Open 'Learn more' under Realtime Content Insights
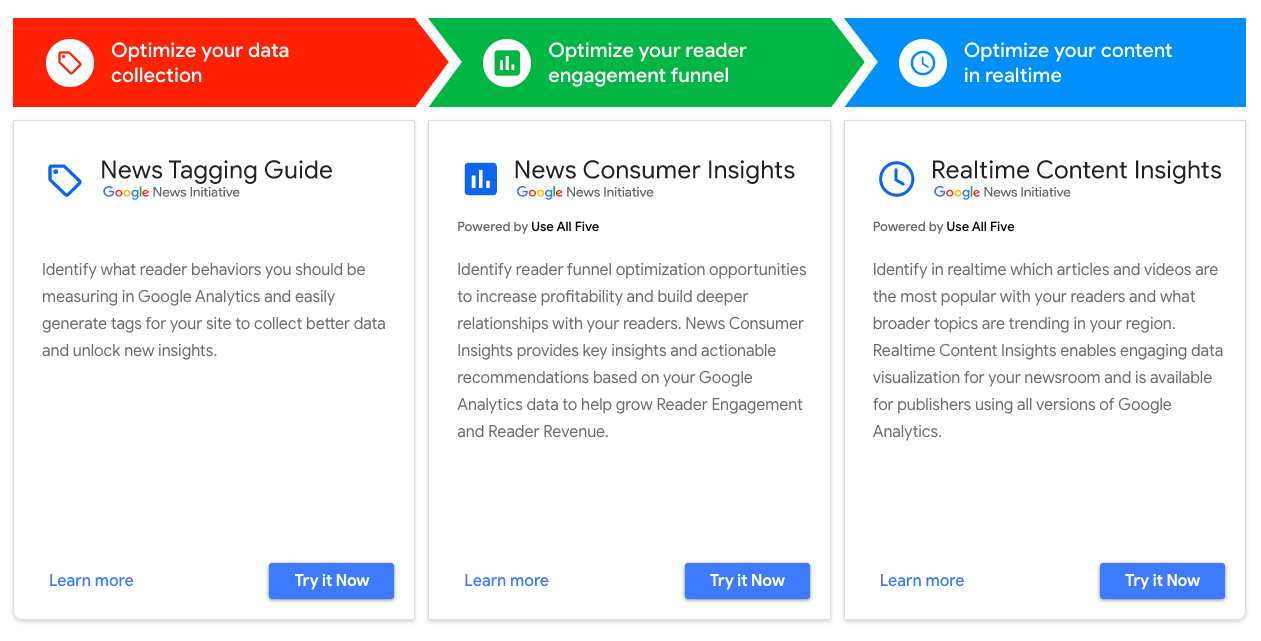 click(921, 580)
